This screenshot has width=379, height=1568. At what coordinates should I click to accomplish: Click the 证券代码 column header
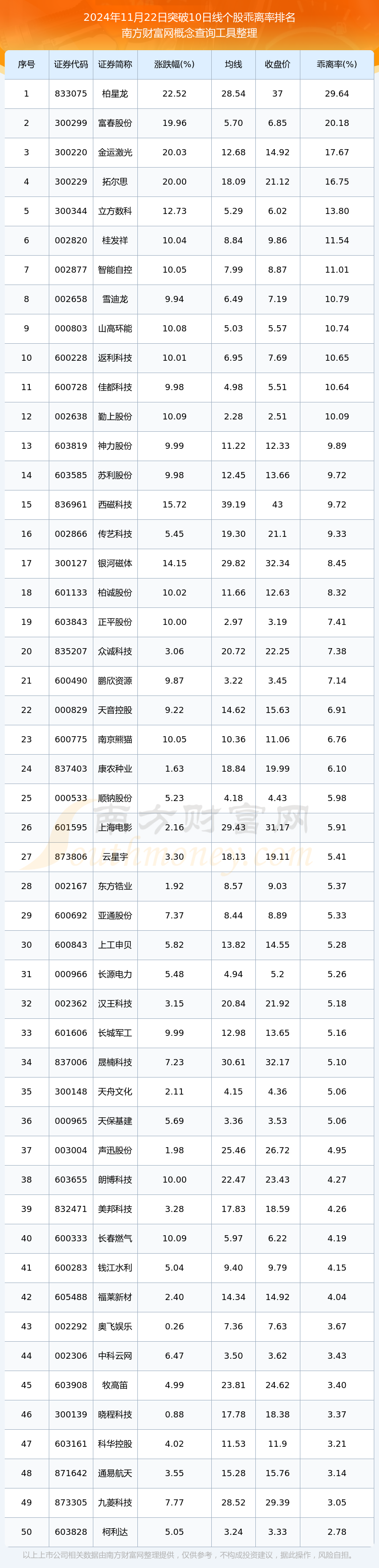point(71,64)
